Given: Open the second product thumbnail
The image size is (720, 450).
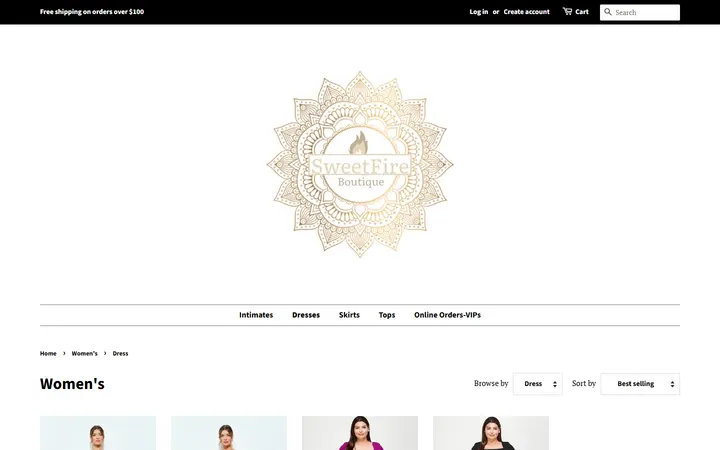Looking at the screenshot, I should (x=229, y=433).
